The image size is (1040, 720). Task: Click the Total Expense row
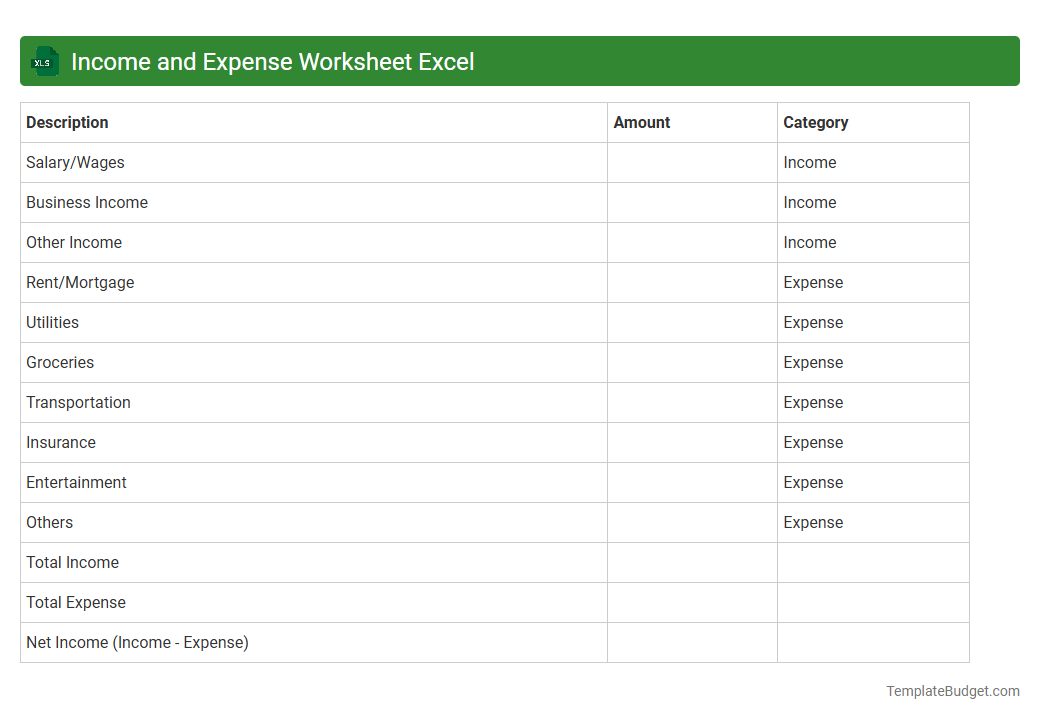point(76,602)
